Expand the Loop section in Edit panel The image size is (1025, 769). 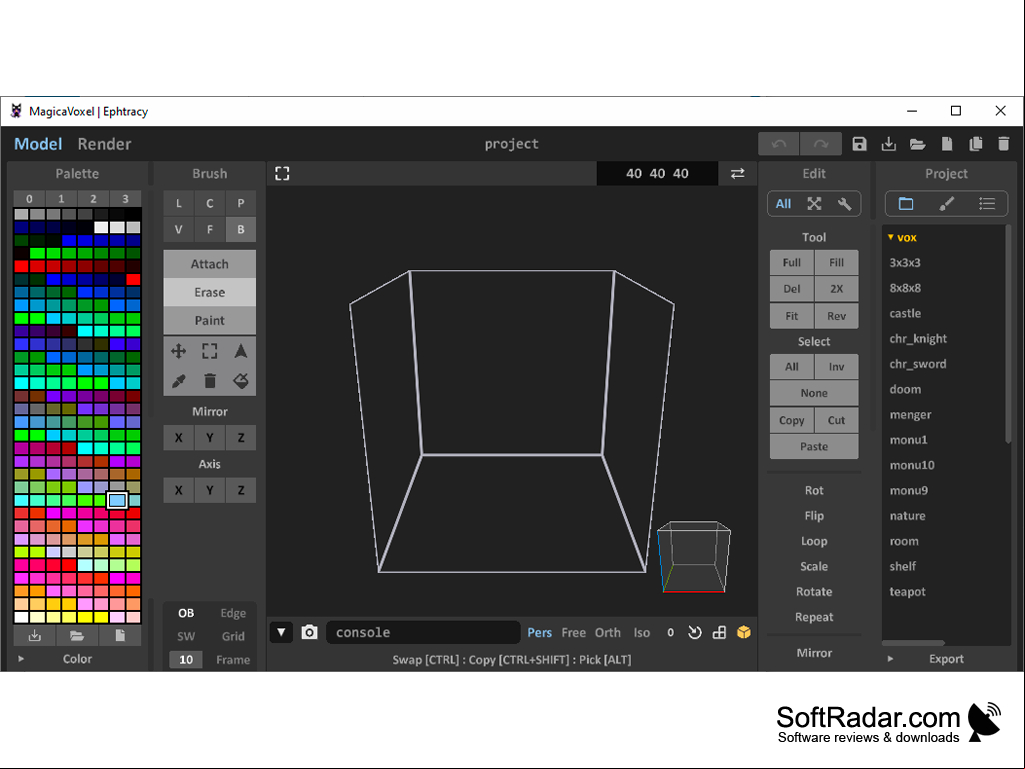coord(814,541)
